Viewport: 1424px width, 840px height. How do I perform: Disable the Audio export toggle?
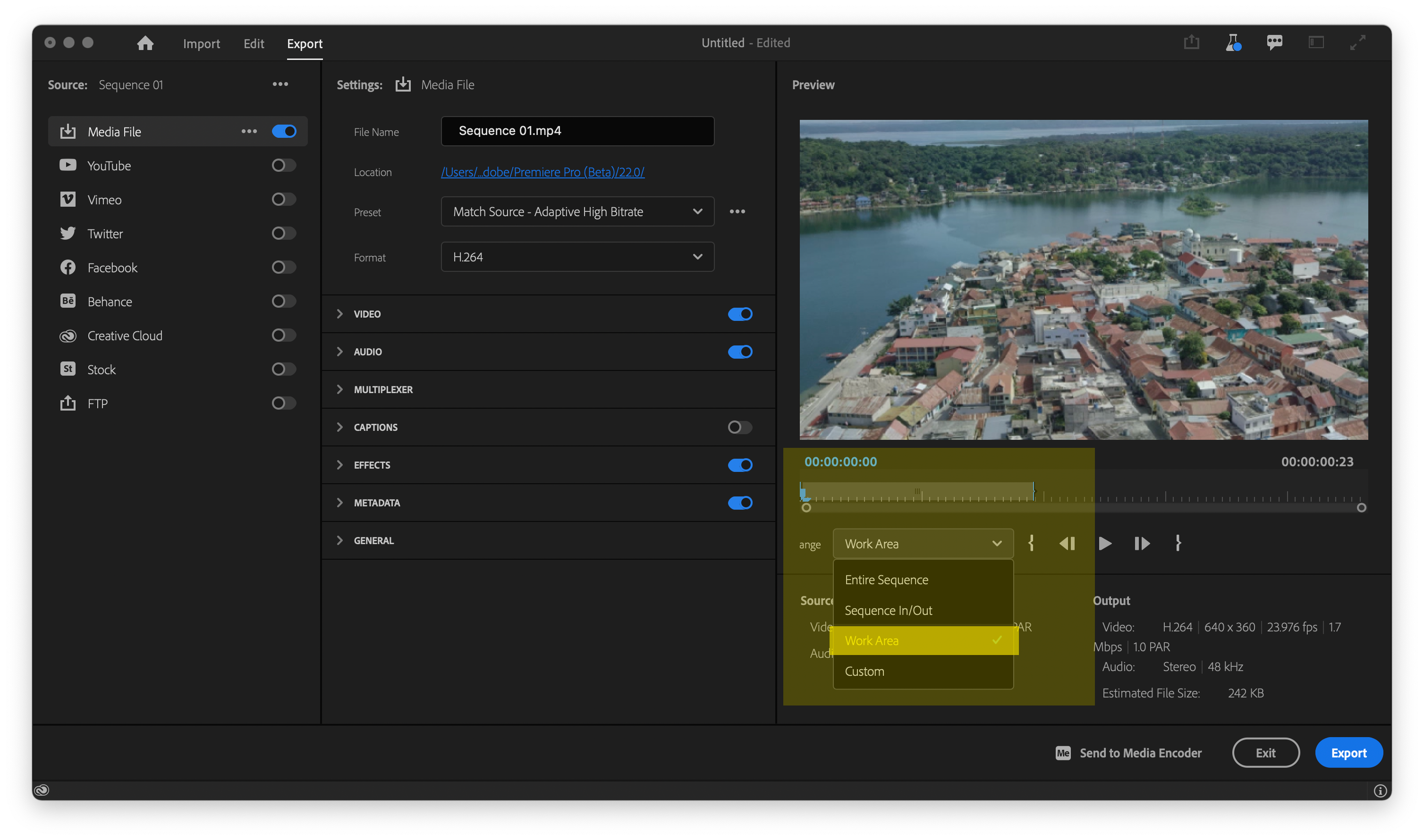pyautogui.click(x=739, y=352)
